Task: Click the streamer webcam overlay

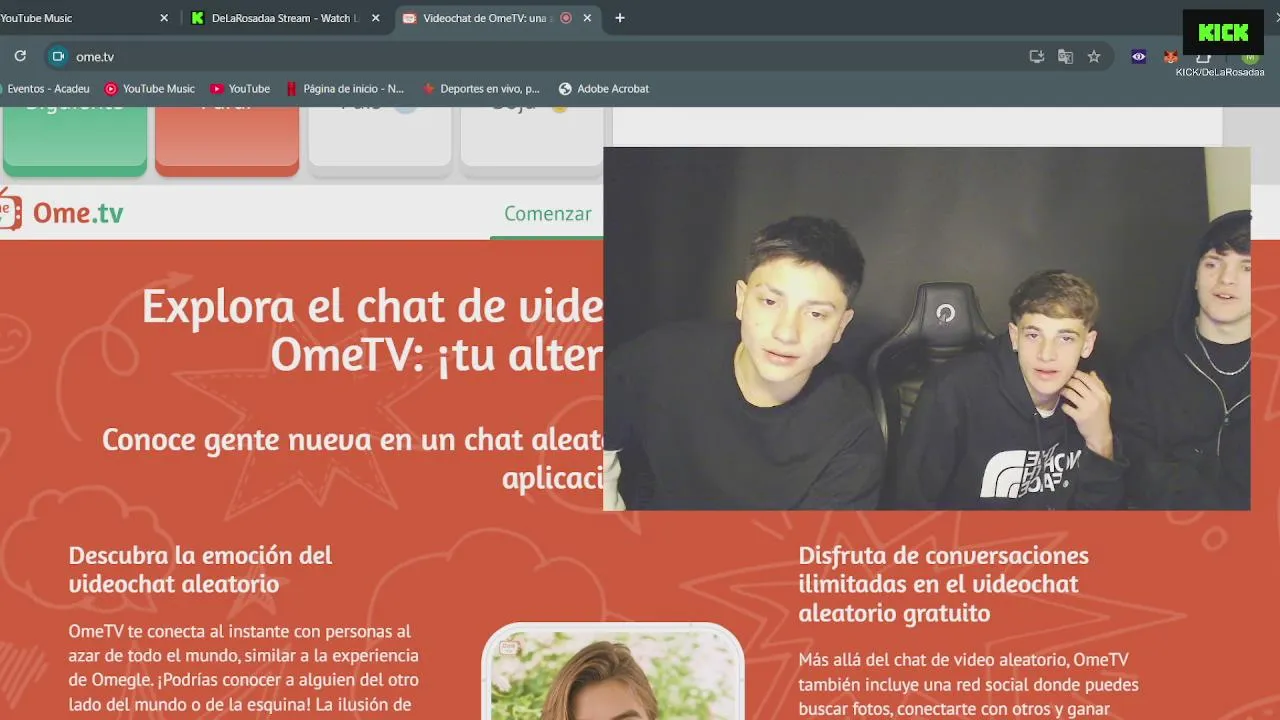Action: pyautogui.click(x=927, y=329)
